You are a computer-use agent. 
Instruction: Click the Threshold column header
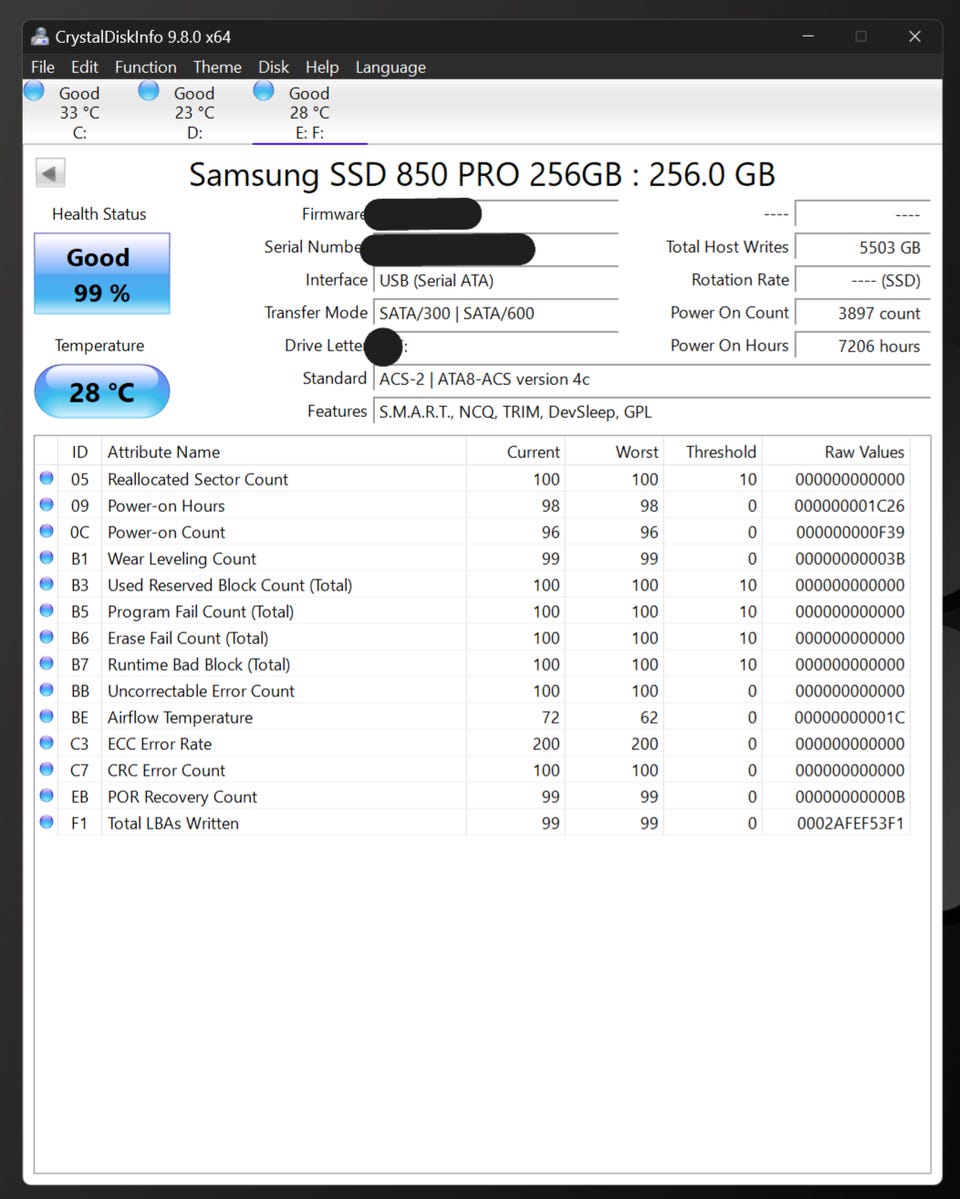coord(713,452)
